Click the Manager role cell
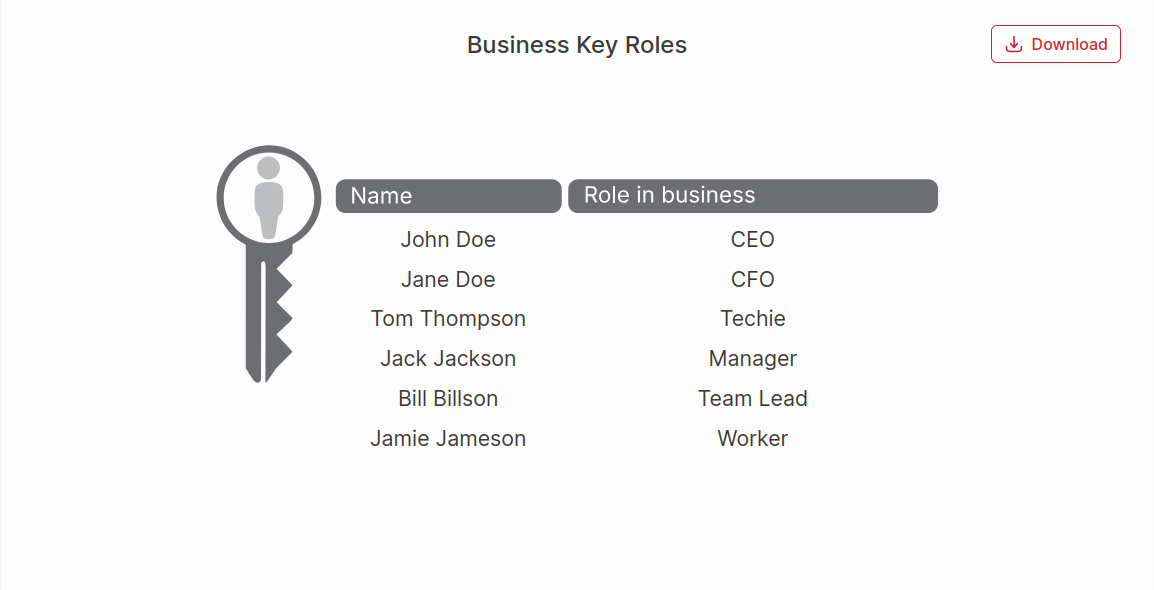Image resolution: width=1154 pixels, height=590 pixels. (752, 358)
